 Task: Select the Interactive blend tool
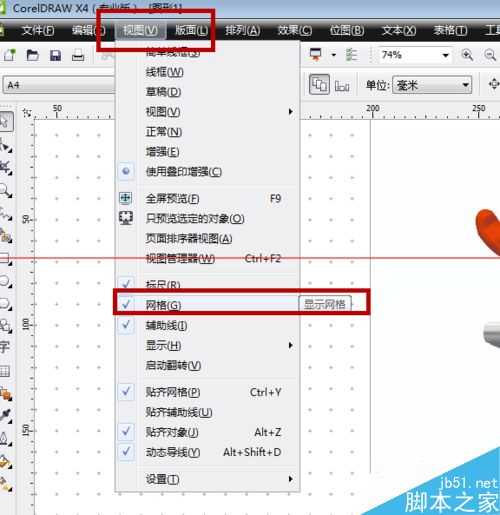tap(5, 394)
